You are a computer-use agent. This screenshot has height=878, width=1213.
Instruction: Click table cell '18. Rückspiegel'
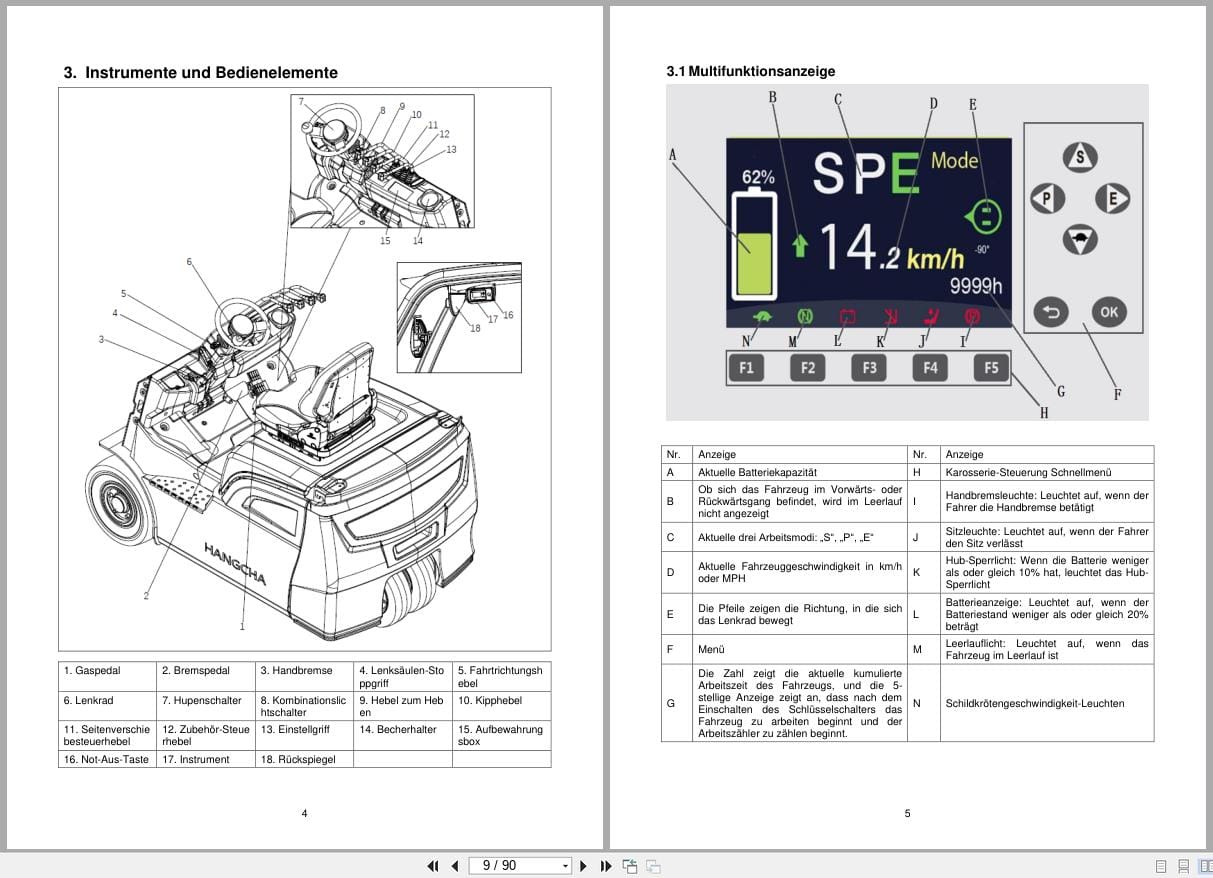tap(305, 759)
